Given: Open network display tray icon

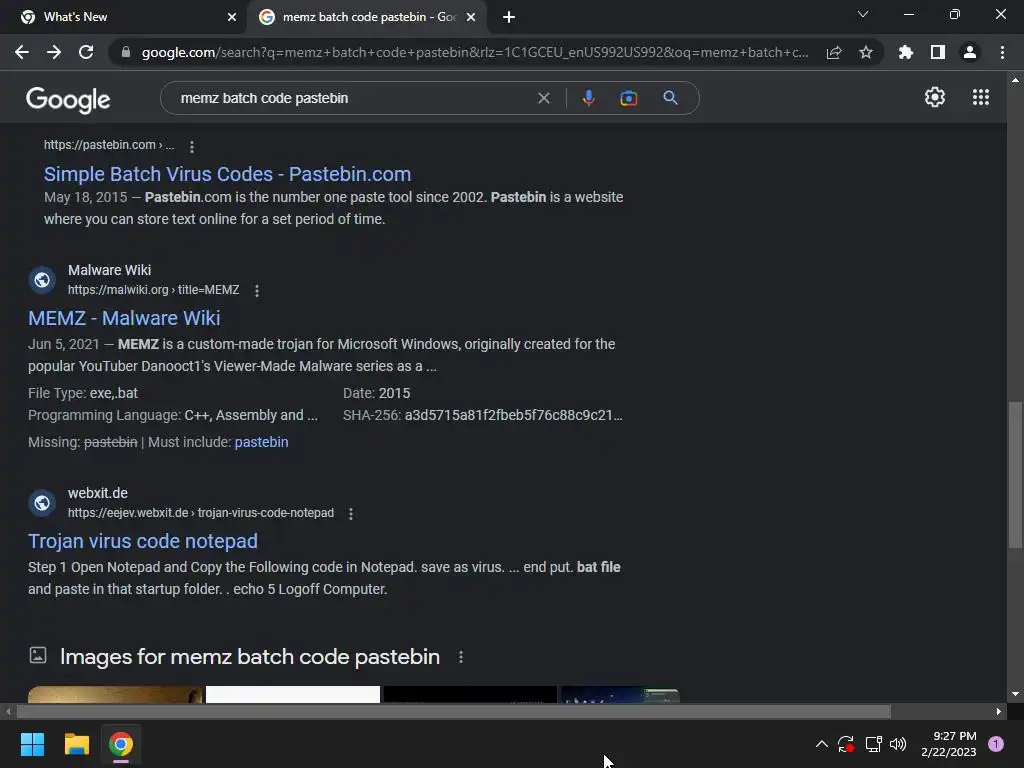Looking at the screenshot, I should coord(873,744).
